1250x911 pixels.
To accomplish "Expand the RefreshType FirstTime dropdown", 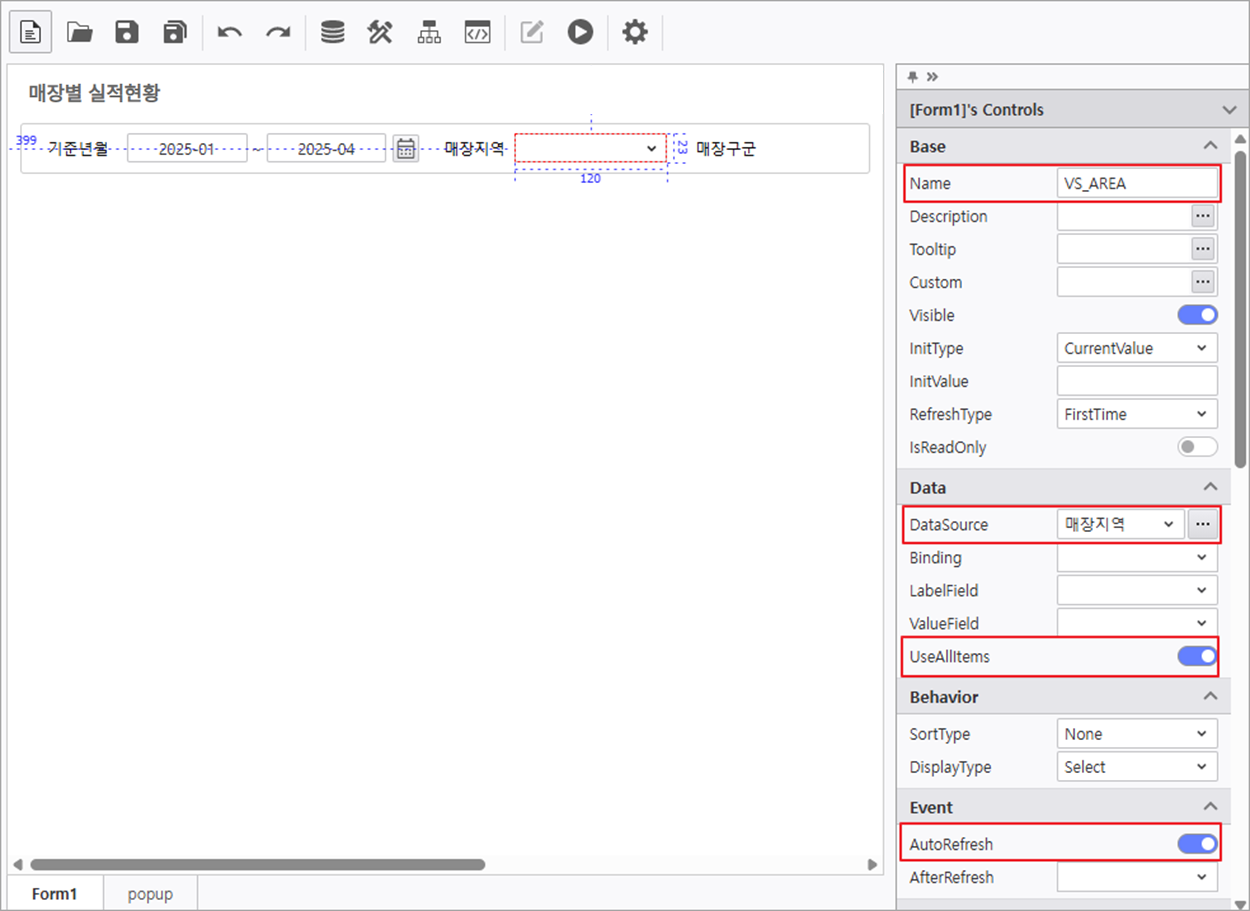I will [1137, 414].
